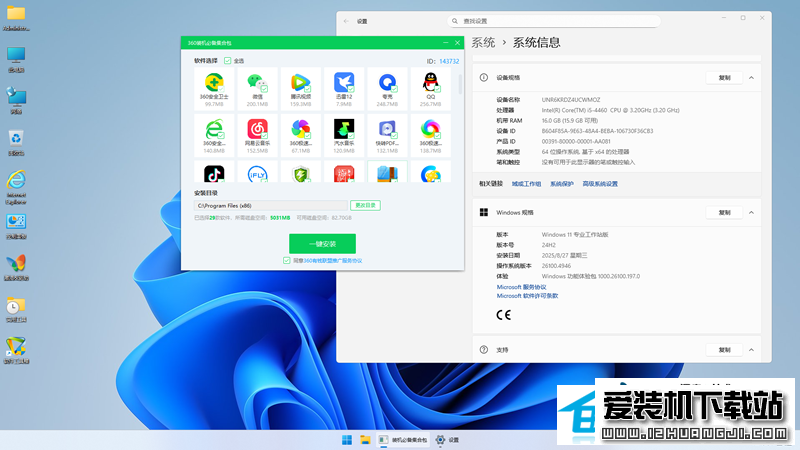
Task: Uncheck the 360极速 67.1MB tile checkbox
Action: click(x=308, y=136)
